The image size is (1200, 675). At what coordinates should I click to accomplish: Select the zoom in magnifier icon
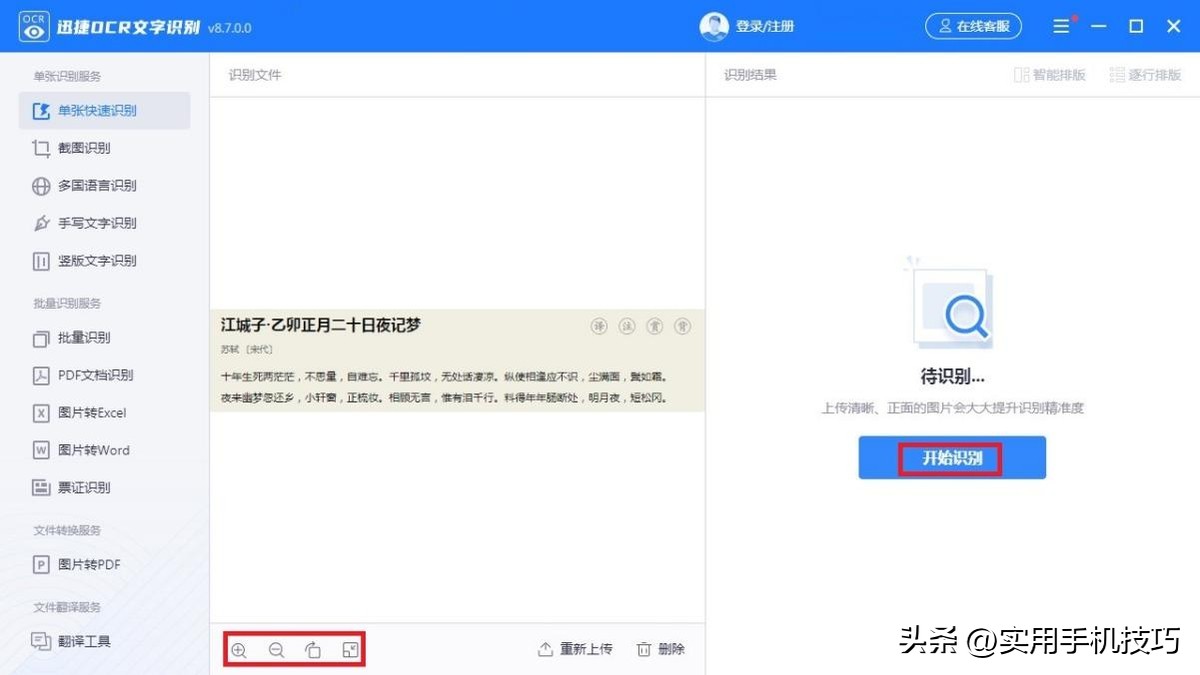pos(240,649)
